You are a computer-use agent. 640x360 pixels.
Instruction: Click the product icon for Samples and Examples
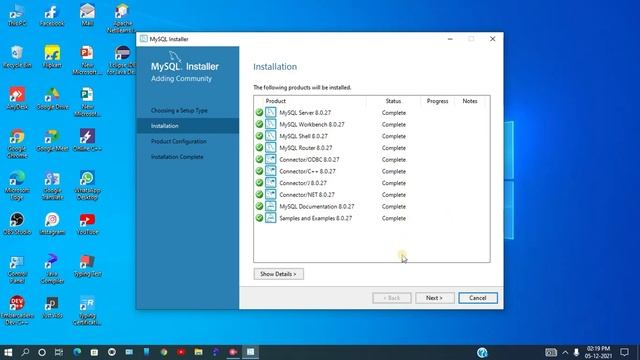[270, 218]
